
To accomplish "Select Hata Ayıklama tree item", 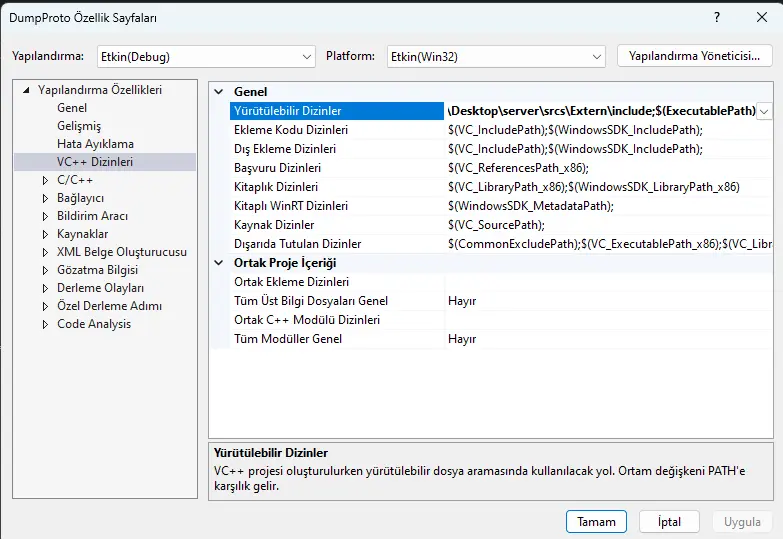I will (95, 144).
